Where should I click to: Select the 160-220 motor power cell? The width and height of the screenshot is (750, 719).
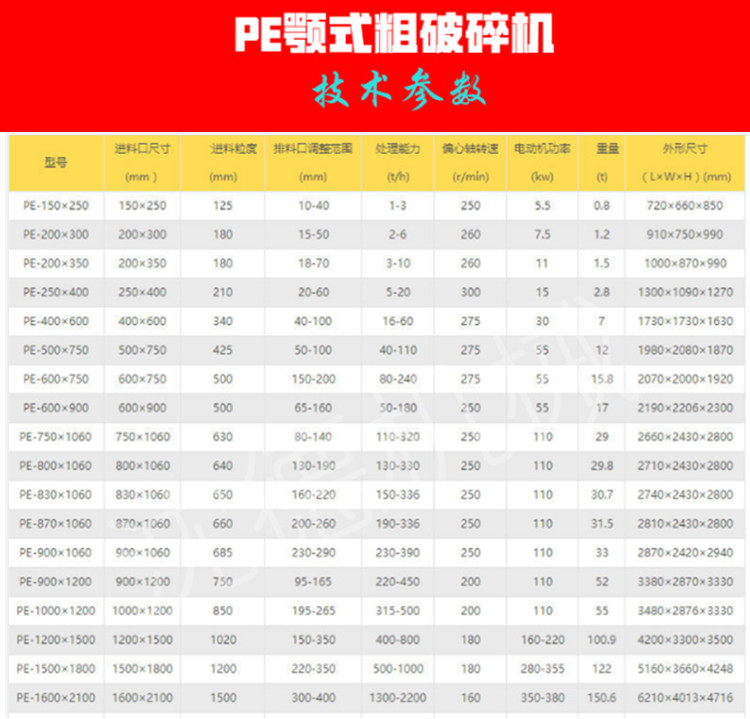[x=542, y=639]
